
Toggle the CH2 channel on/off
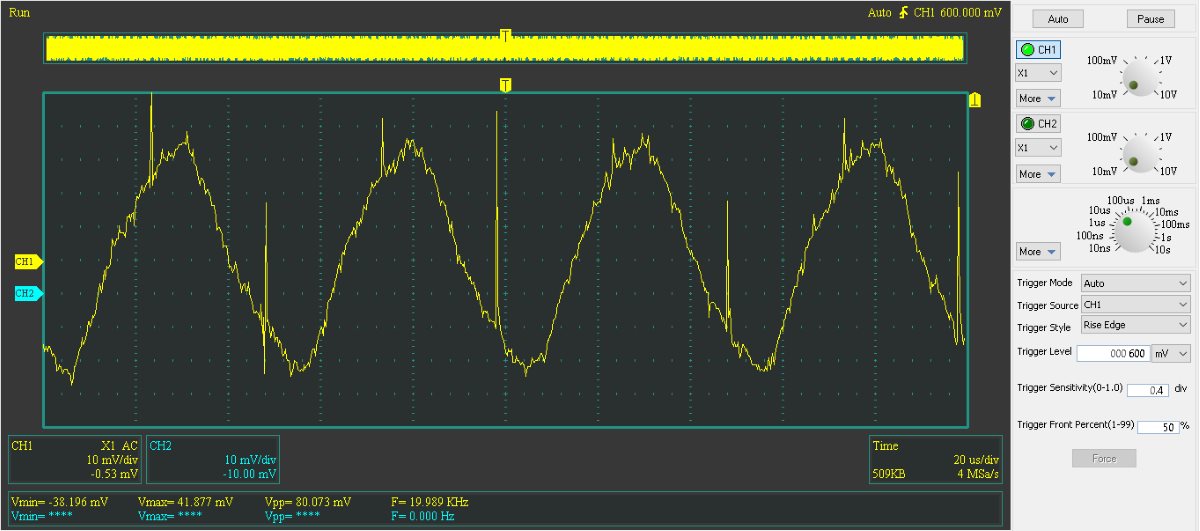click(1038, 124)
